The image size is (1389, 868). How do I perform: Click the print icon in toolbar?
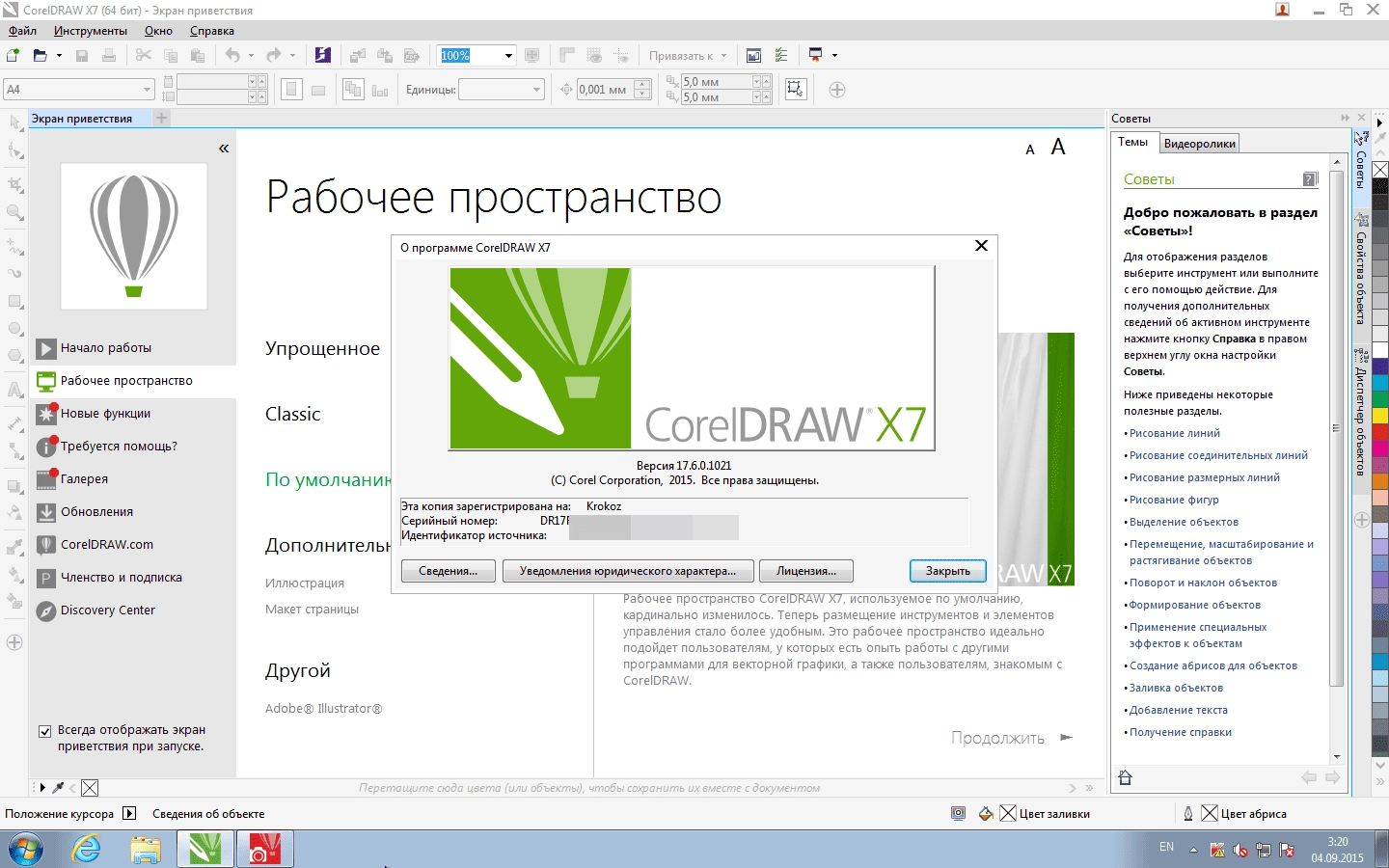click(109, 56)
